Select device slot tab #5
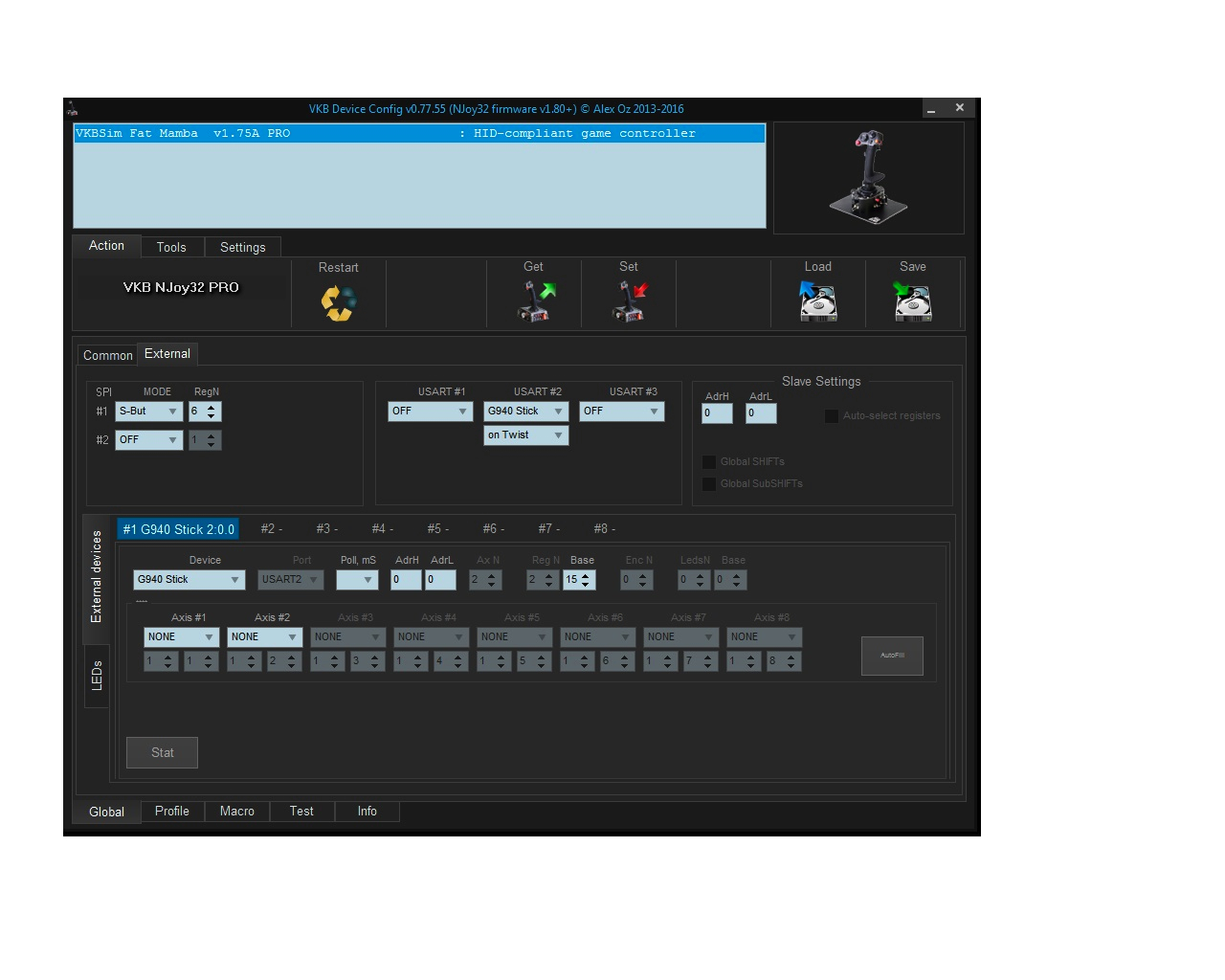 point(438,529)
